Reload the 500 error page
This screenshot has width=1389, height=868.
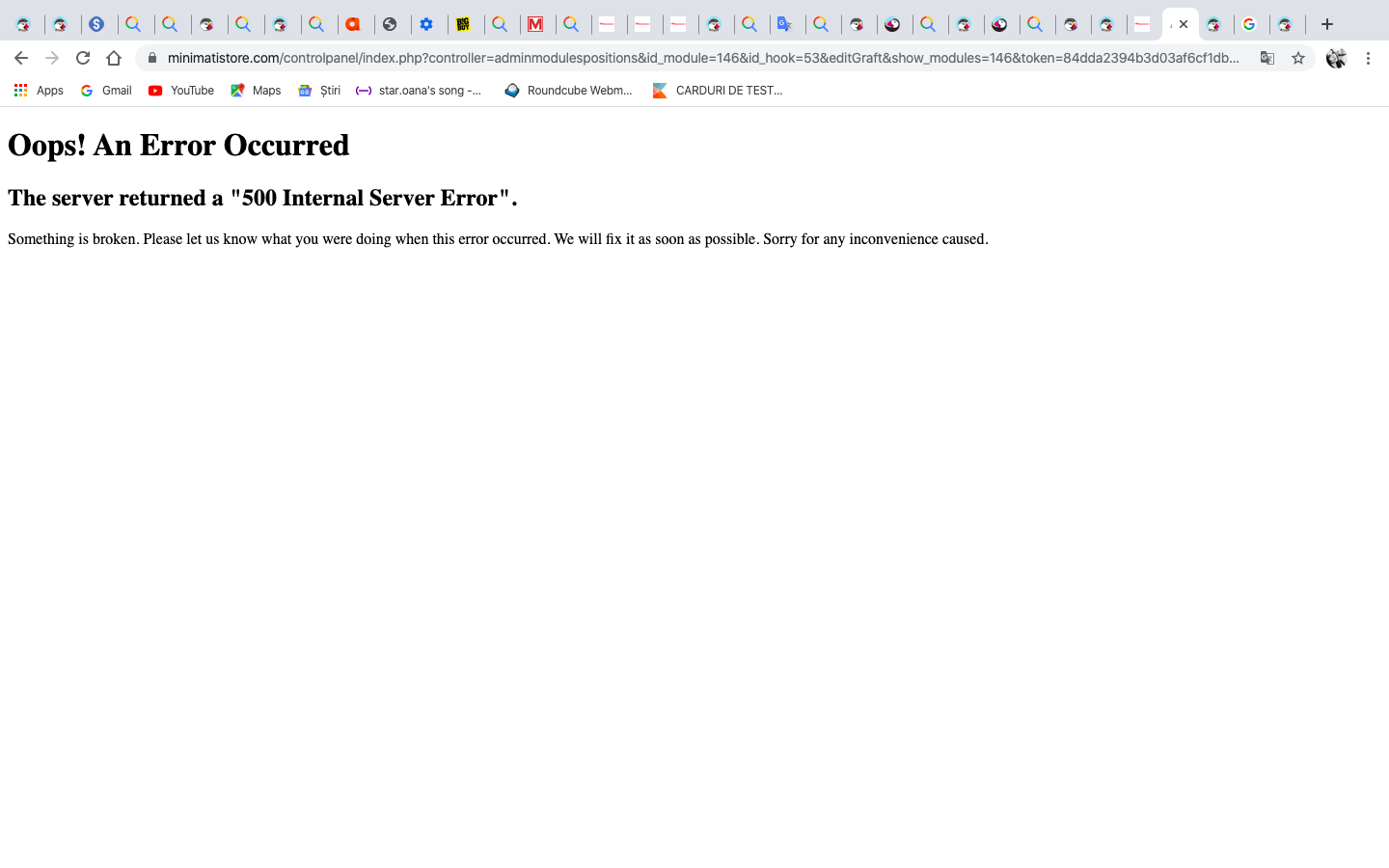(83, 58)
